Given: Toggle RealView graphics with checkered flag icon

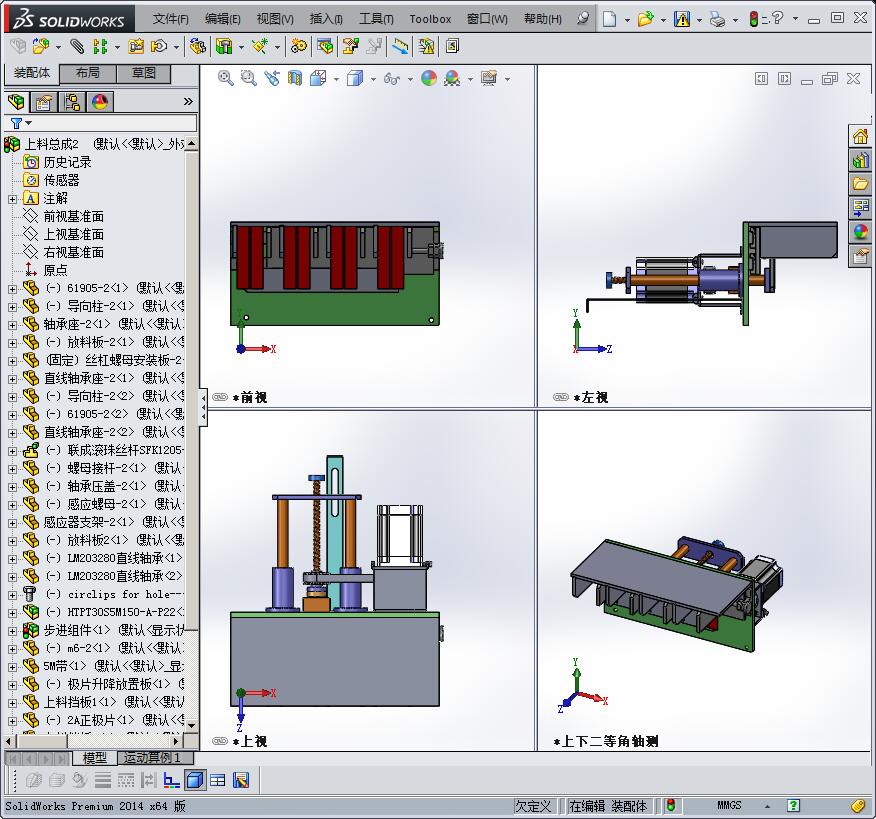Looking at the screenshot, I should [x=451, y=78].
